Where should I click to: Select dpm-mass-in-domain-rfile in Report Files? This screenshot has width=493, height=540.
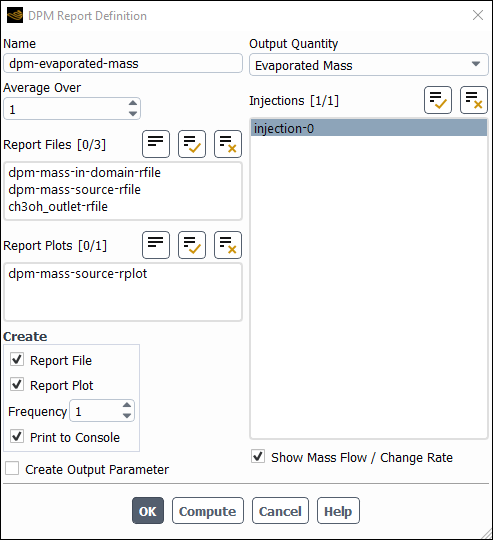pyautogui.click(x=85, y=172)
